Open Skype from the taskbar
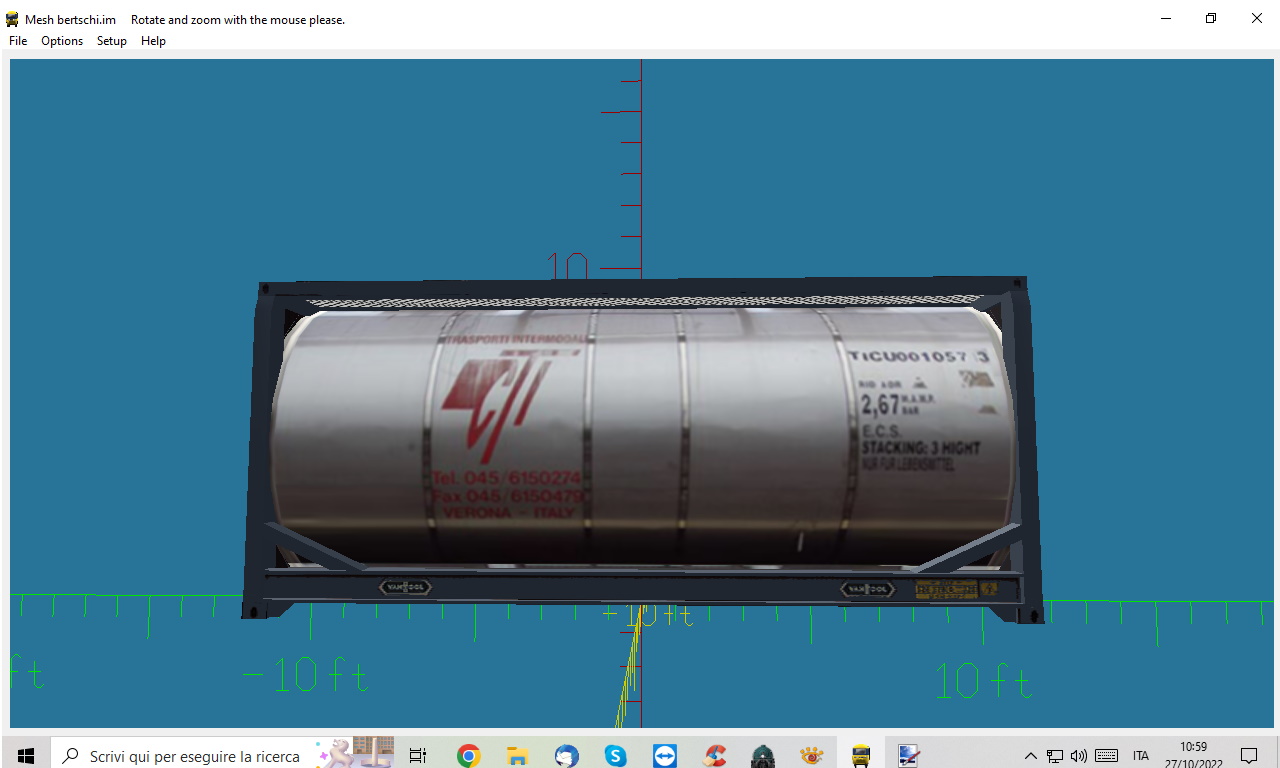The height and width of the screenshot is (768, 1280). (615, 756)
